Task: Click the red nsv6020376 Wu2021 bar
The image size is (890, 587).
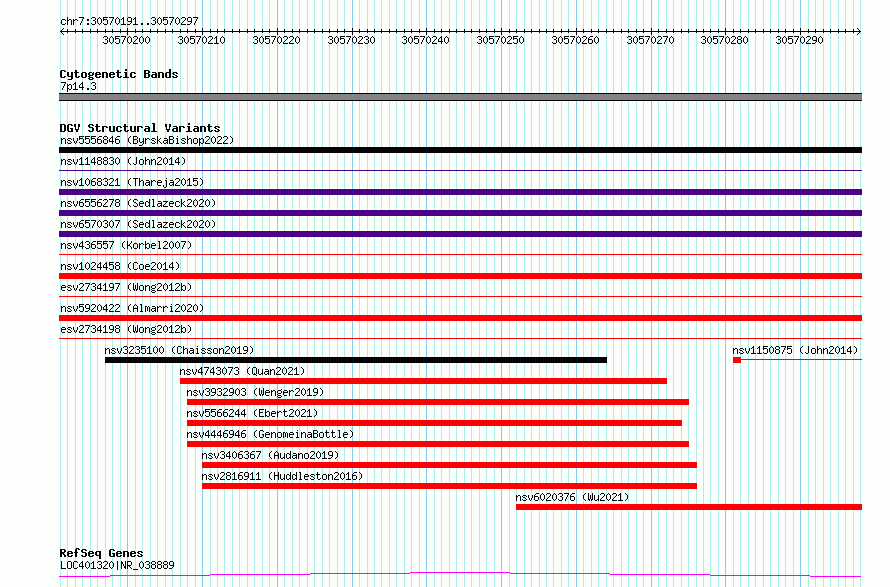Action: coord(689,507)
